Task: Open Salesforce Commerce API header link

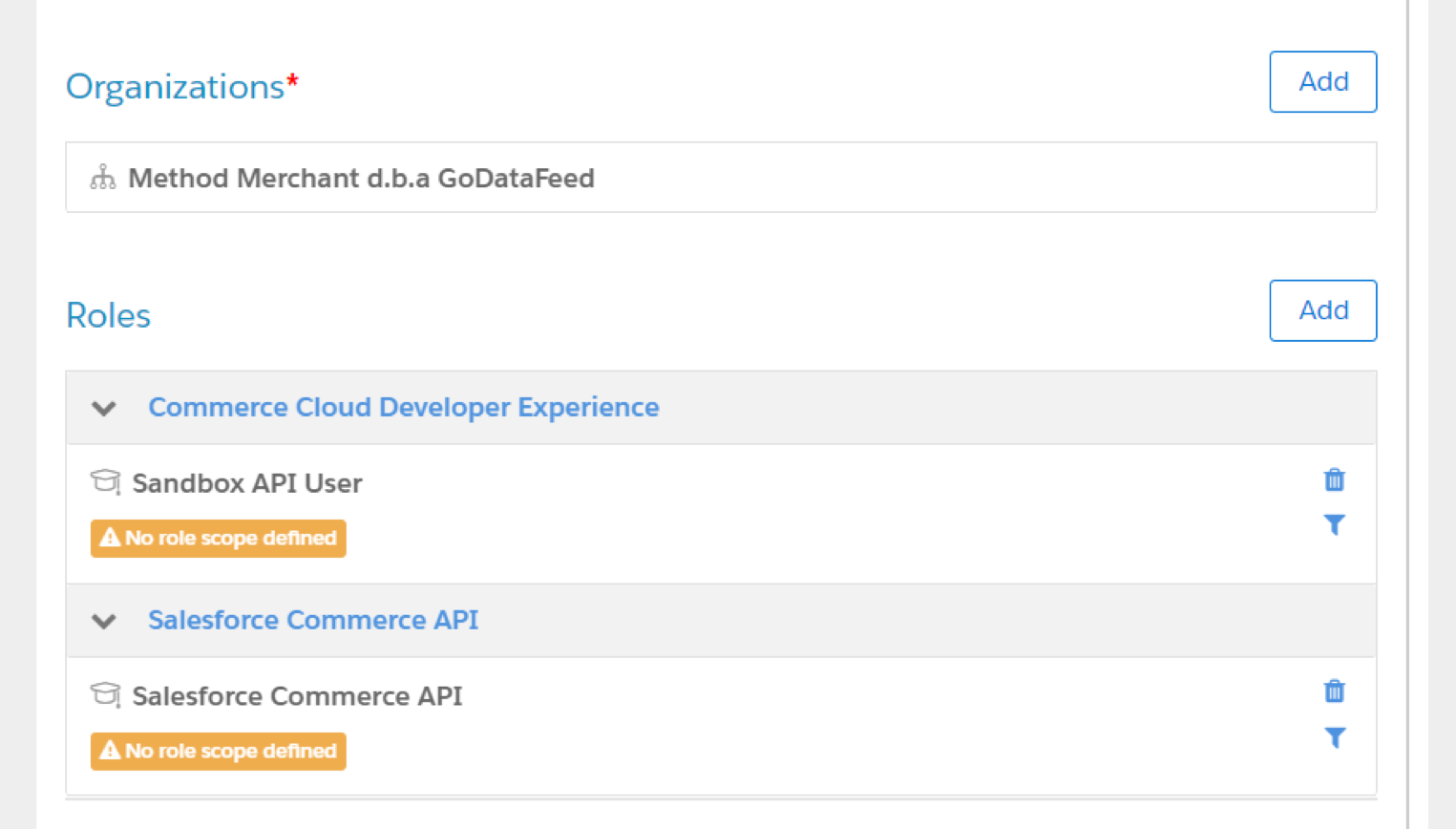Action: 313,621
